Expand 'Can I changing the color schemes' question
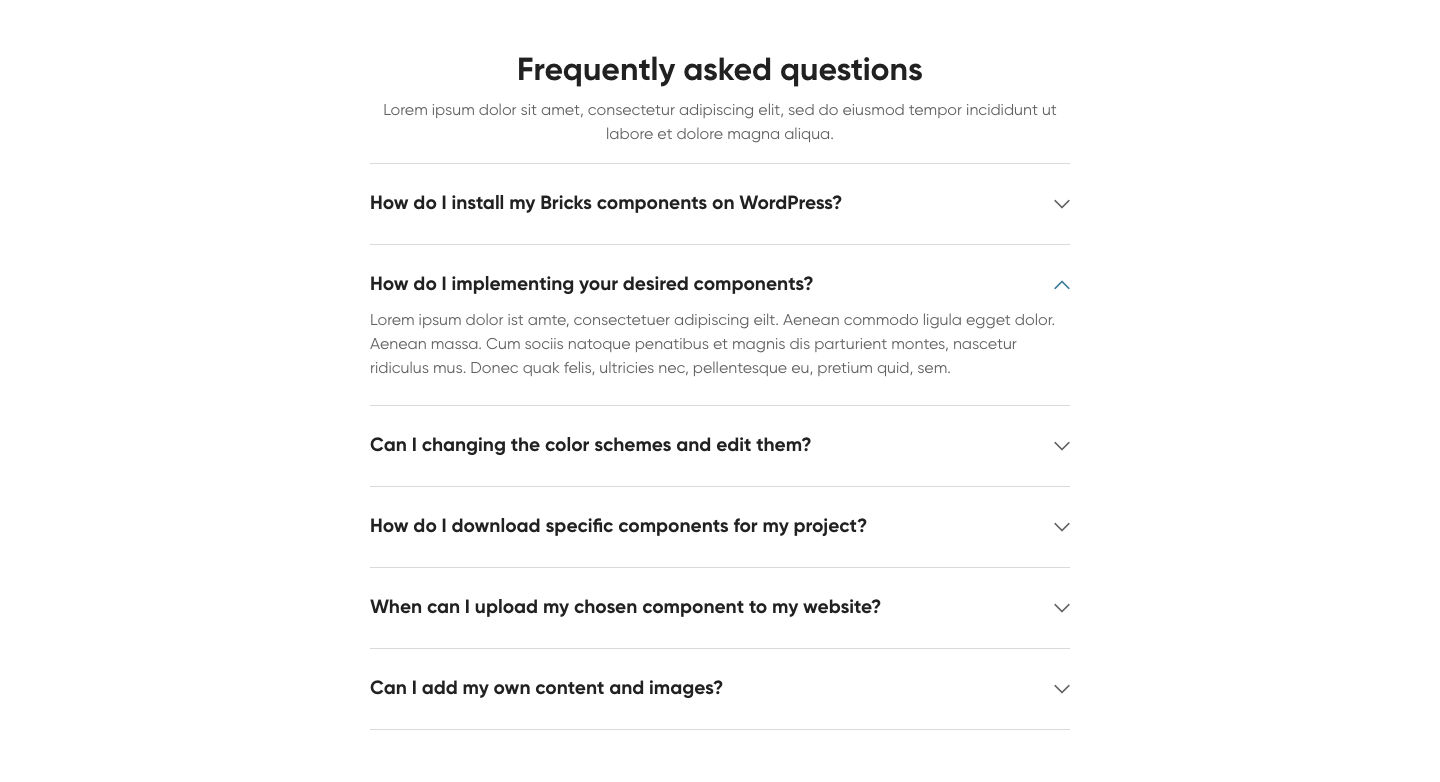1440x782 pixels. (x=590, y=445)
